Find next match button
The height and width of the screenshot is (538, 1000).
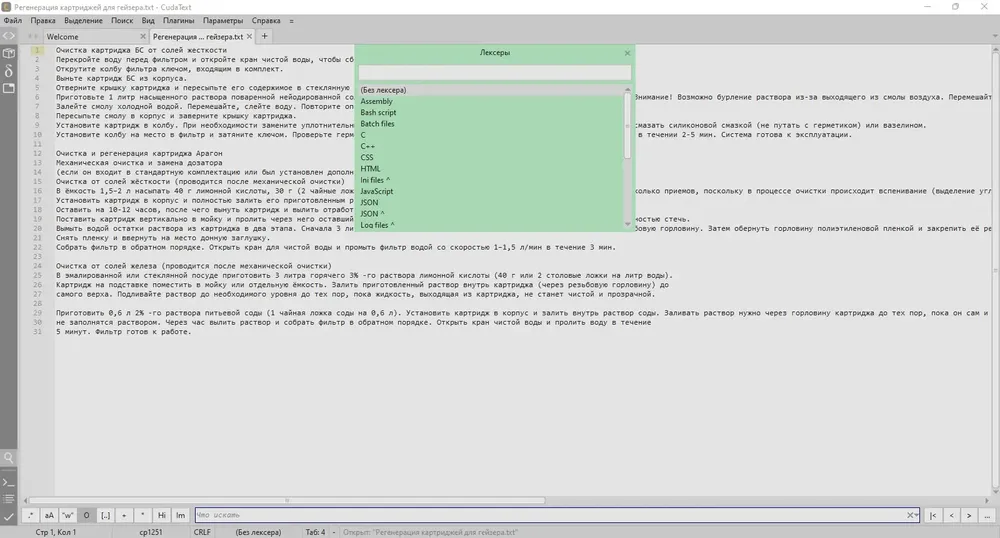[969, 515]
